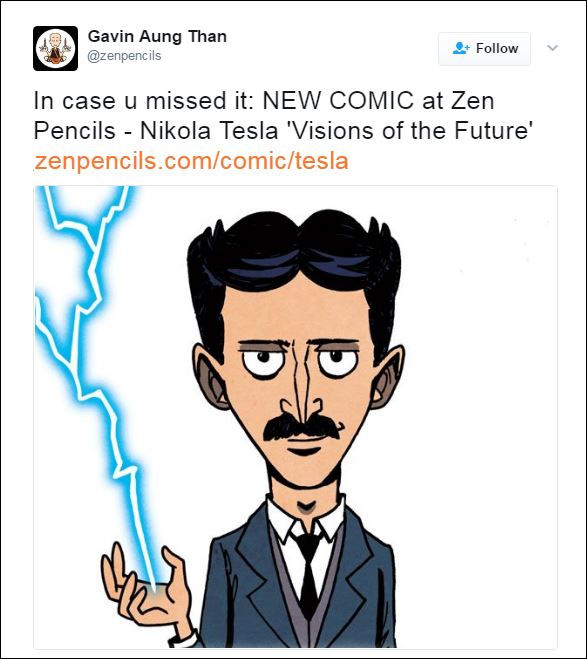Expand the tweet options chevron

[x=553, y=48]
